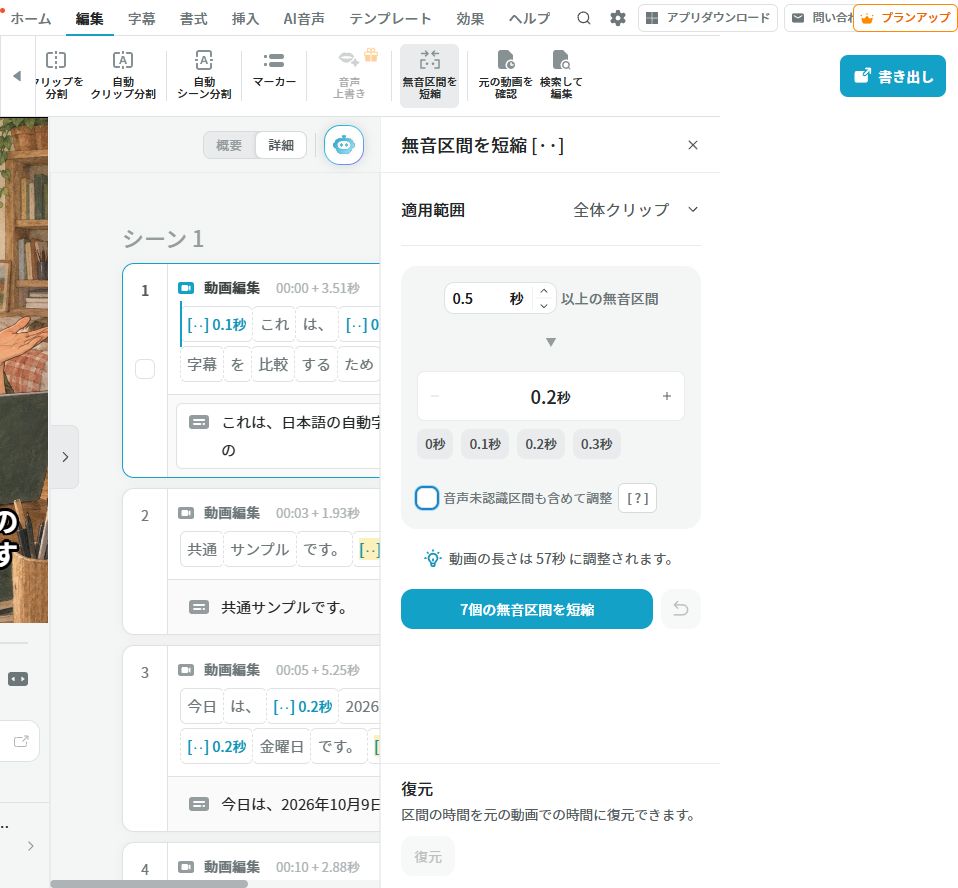
Task: Open the 効果 menu tab
Action: tap(470, 18)
